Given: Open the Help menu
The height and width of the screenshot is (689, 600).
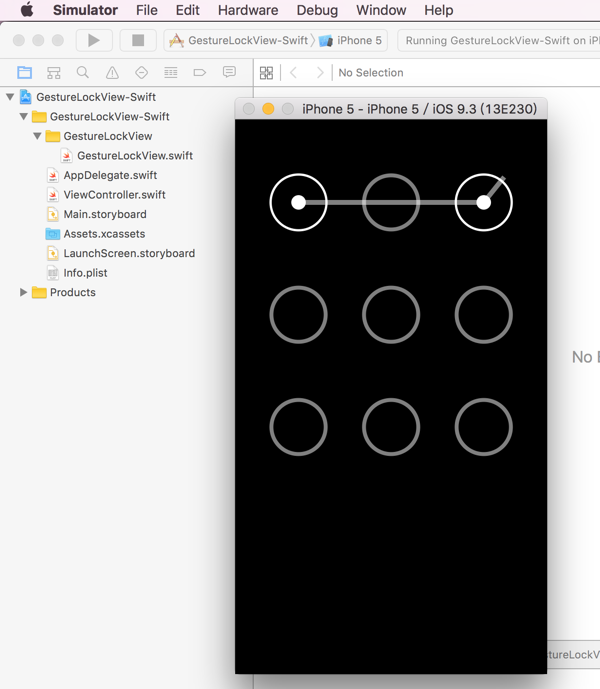Looking at the screenshot, I should pyautogui.click(x=438, y=10).
